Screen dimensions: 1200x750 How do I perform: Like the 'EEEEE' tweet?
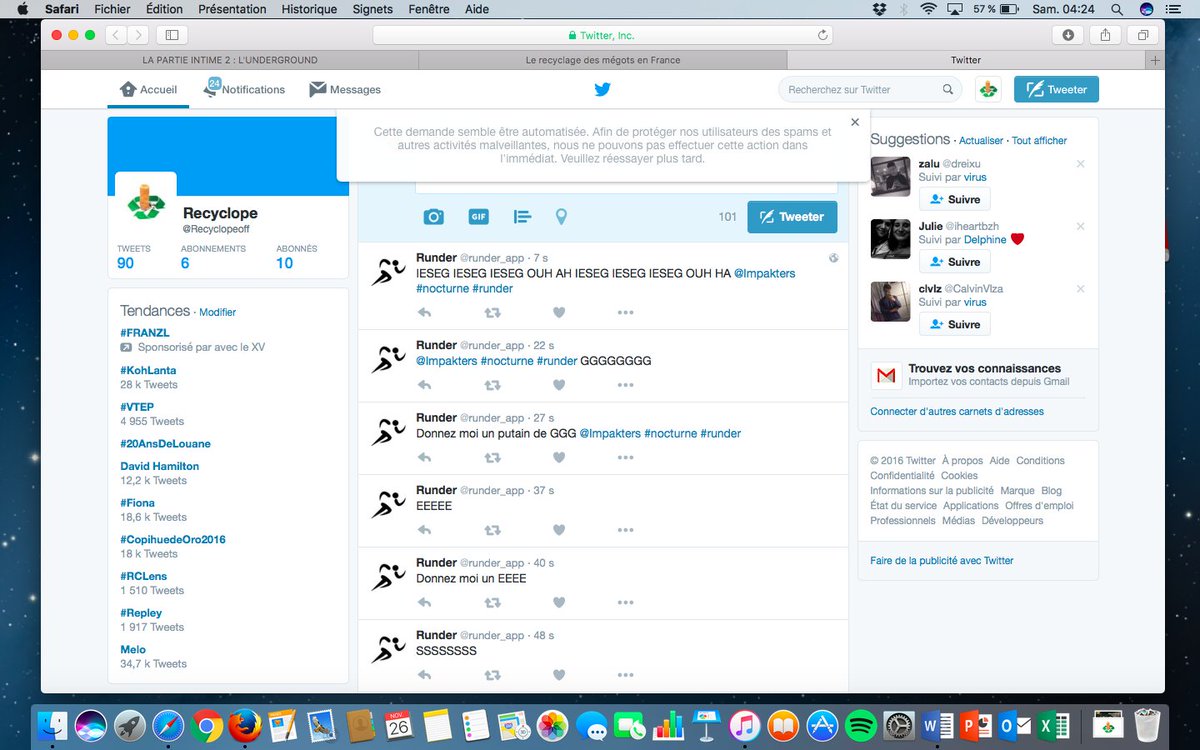tap(559, 530)
